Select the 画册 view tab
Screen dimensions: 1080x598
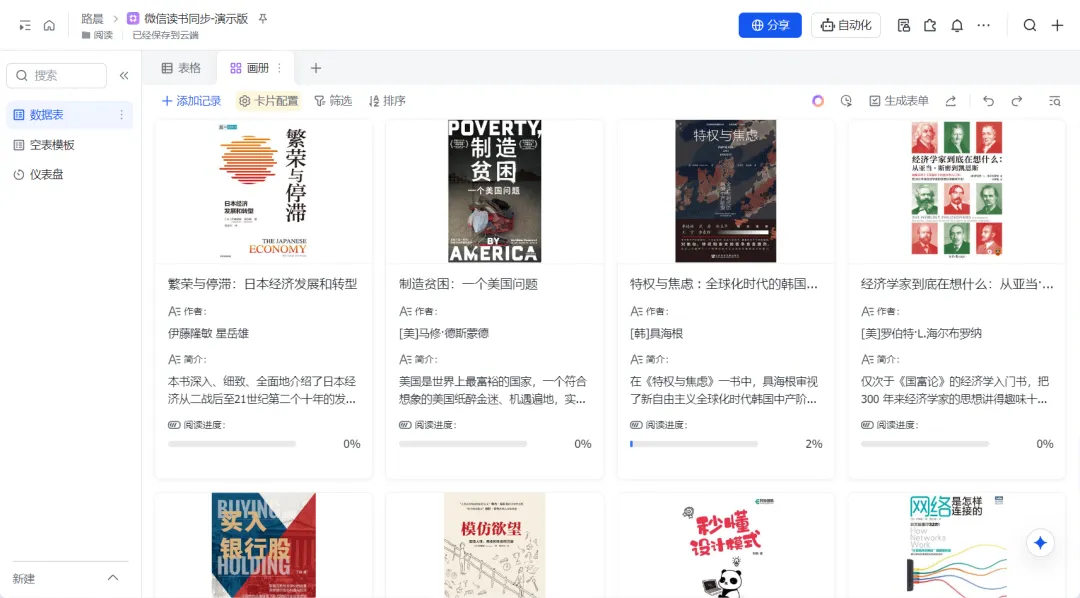coord(249,68)
